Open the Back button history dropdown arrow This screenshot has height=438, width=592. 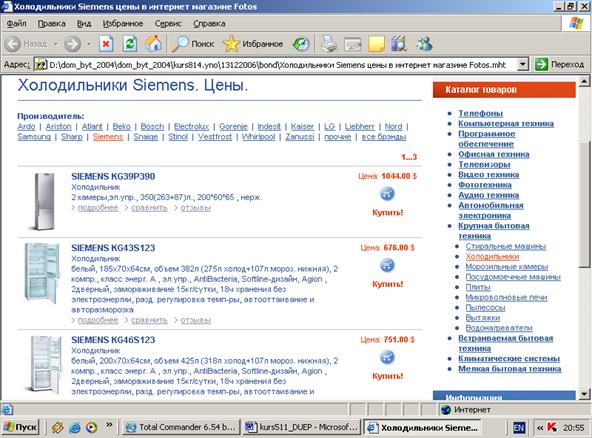56,44
